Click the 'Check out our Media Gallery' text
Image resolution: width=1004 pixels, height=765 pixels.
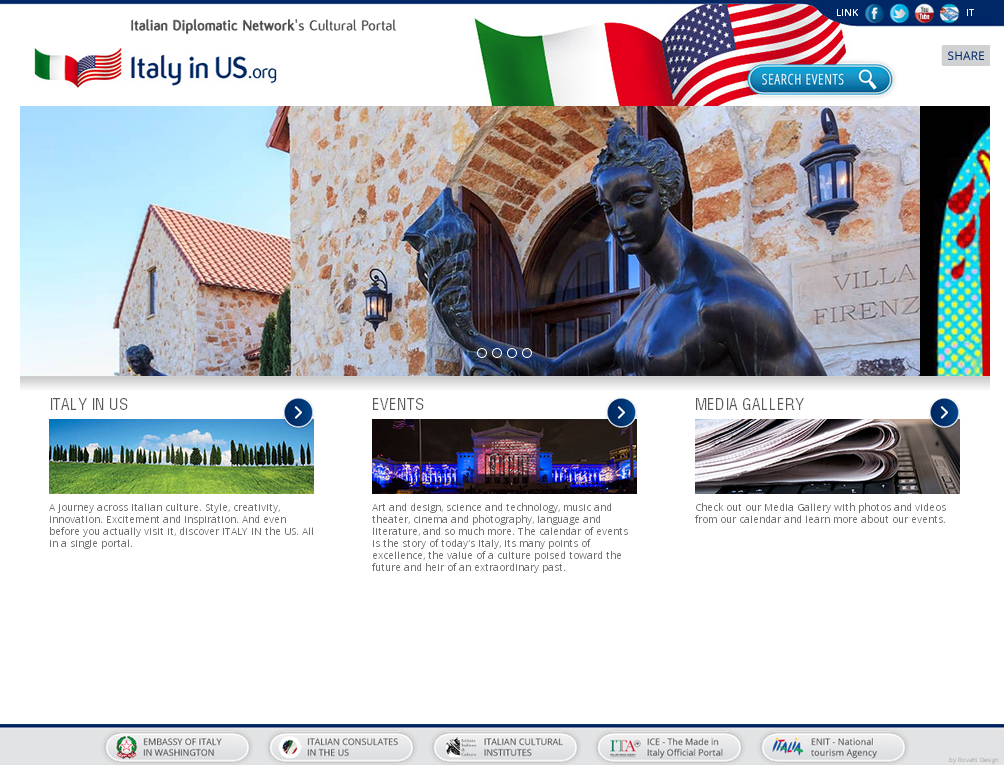click(821, 513)
